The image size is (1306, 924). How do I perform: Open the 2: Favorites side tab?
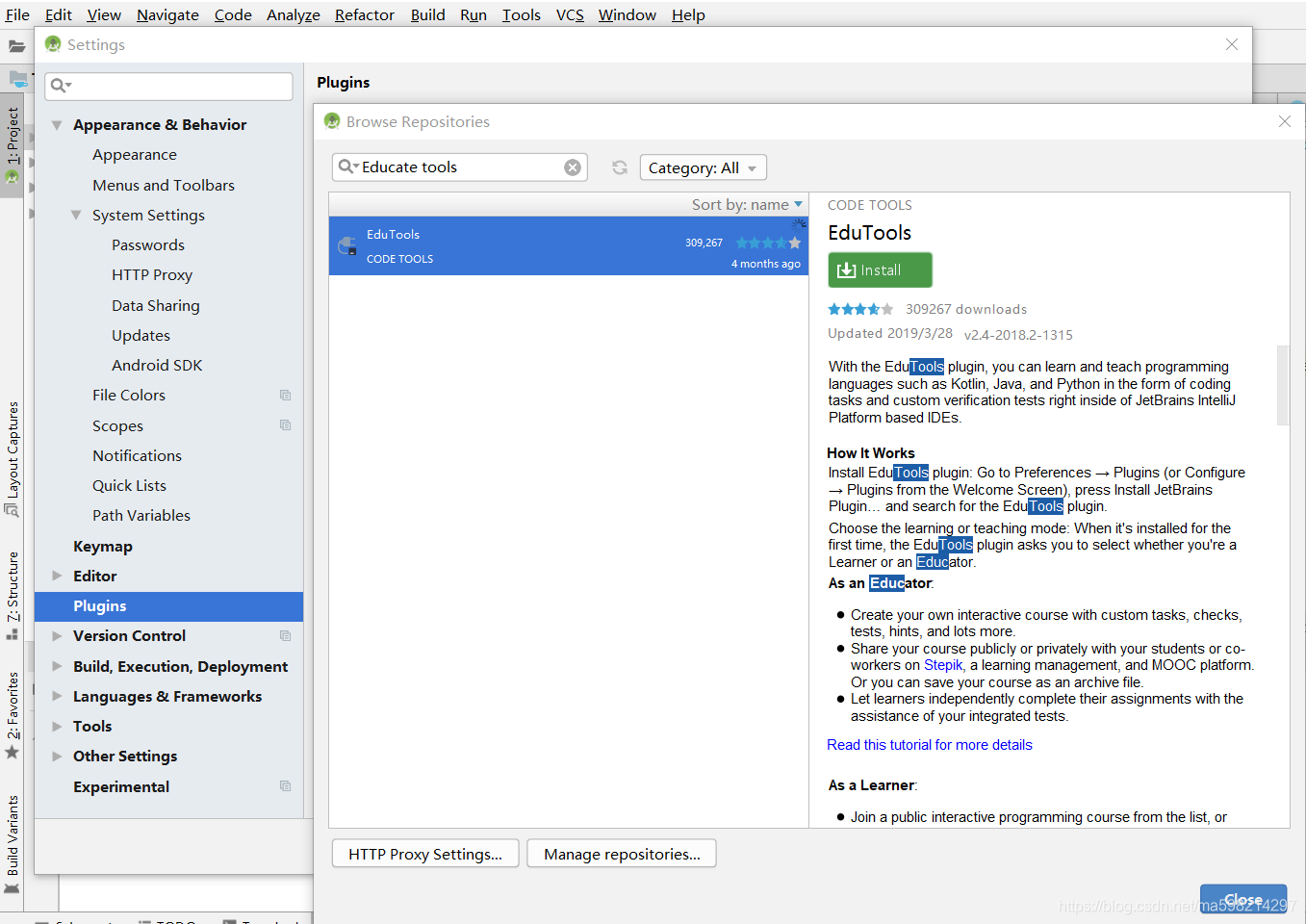coord(13,714)
